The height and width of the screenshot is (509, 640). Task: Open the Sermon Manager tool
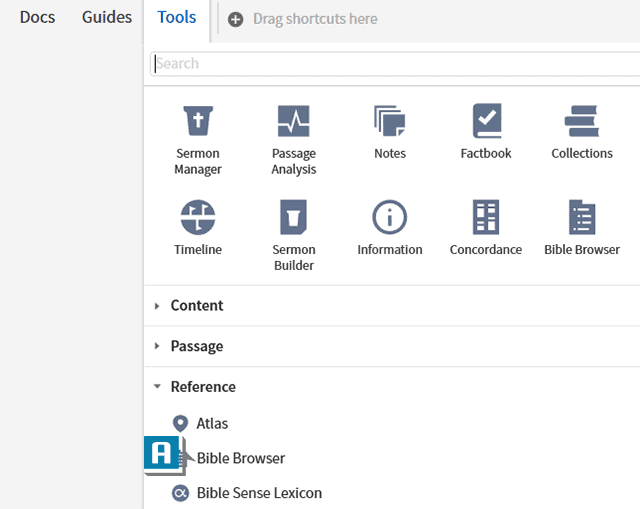[198, 138]
